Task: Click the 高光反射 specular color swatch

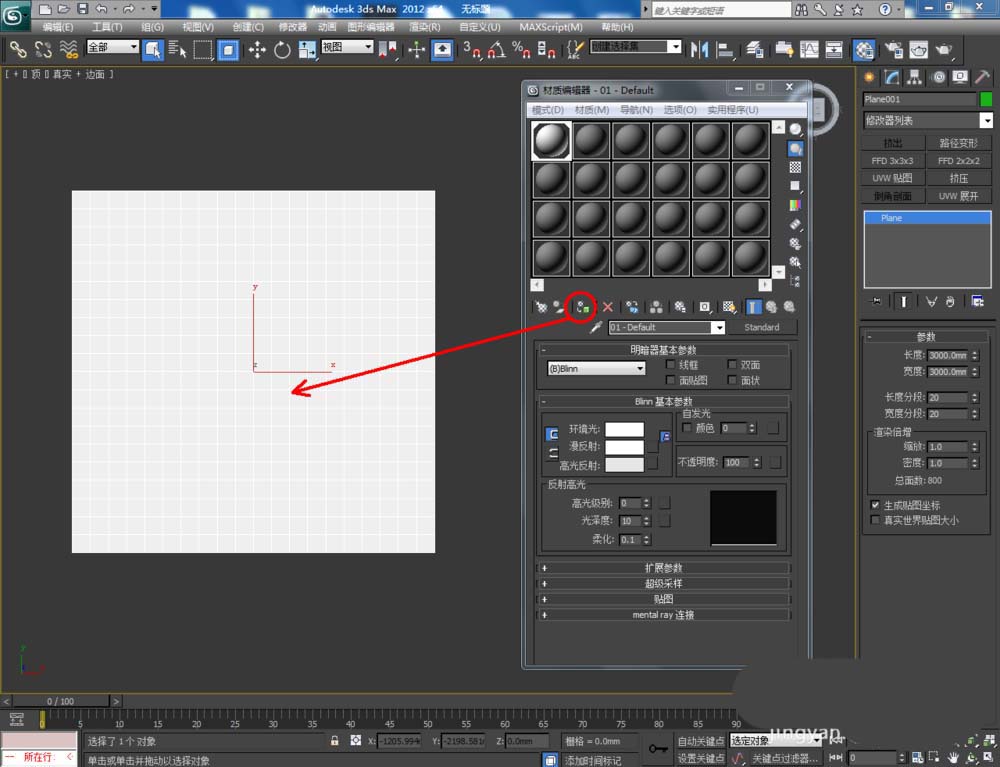Action: 624,465
